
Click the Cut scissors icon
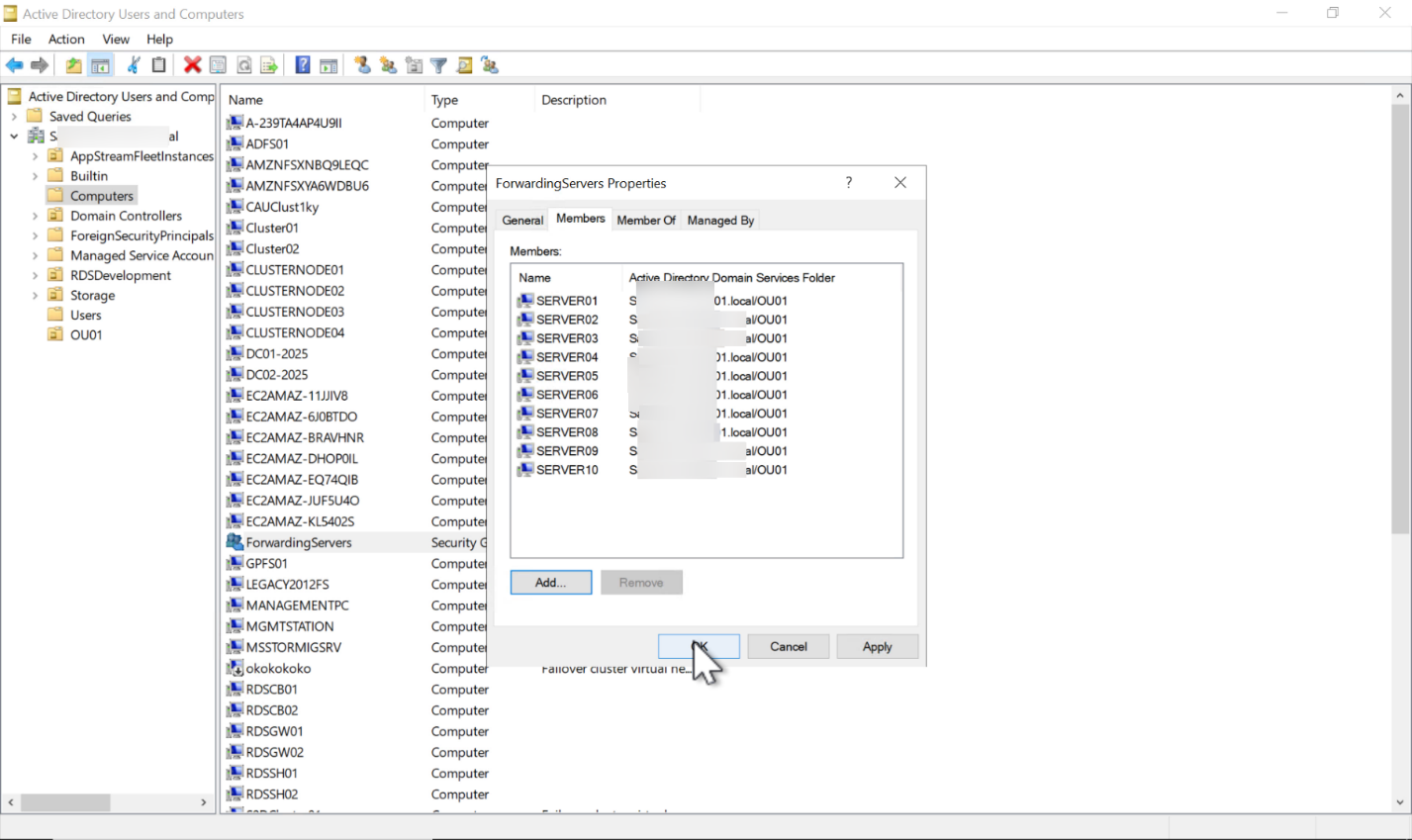[x=133, y=65]
